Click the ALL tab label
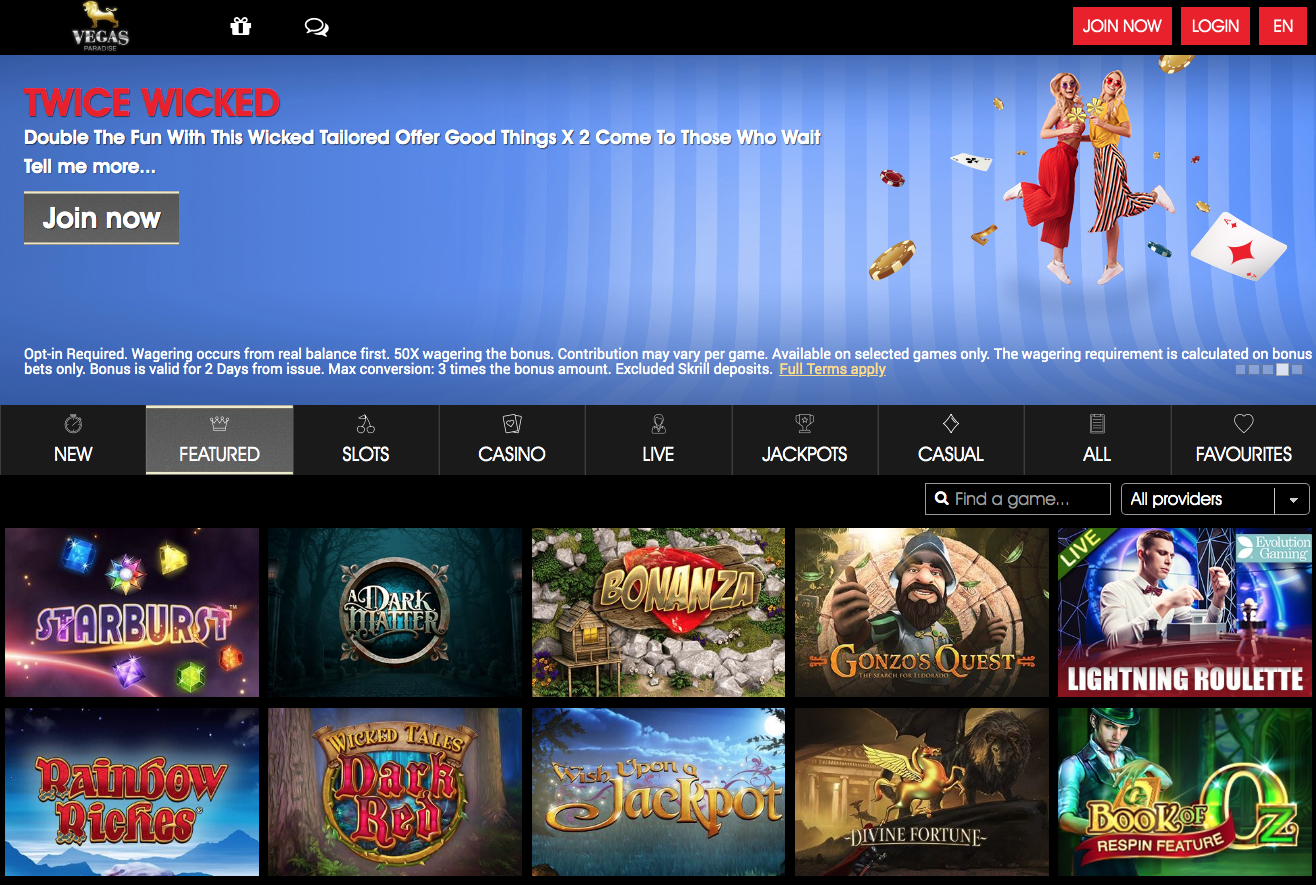The image size is (1316, 885). [x=1097, y=454]
